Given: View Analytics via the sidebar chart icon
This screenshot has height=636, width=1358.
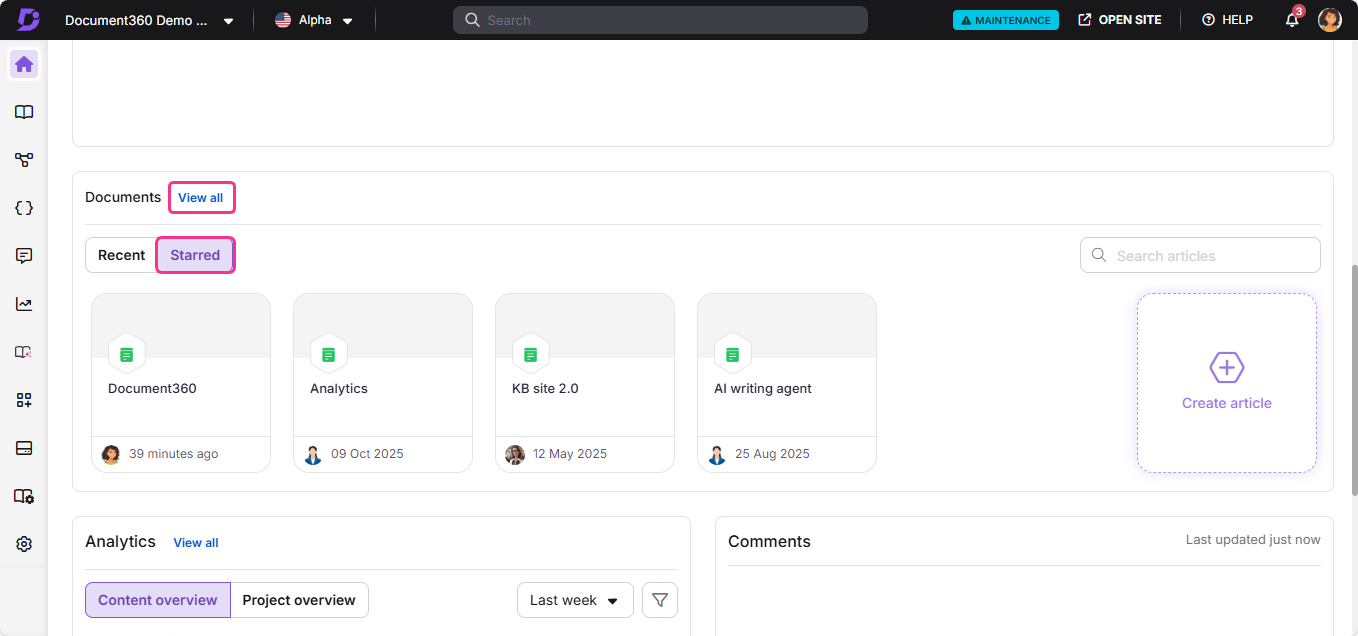Looking at the screenshot, I should tap(23, 303).
